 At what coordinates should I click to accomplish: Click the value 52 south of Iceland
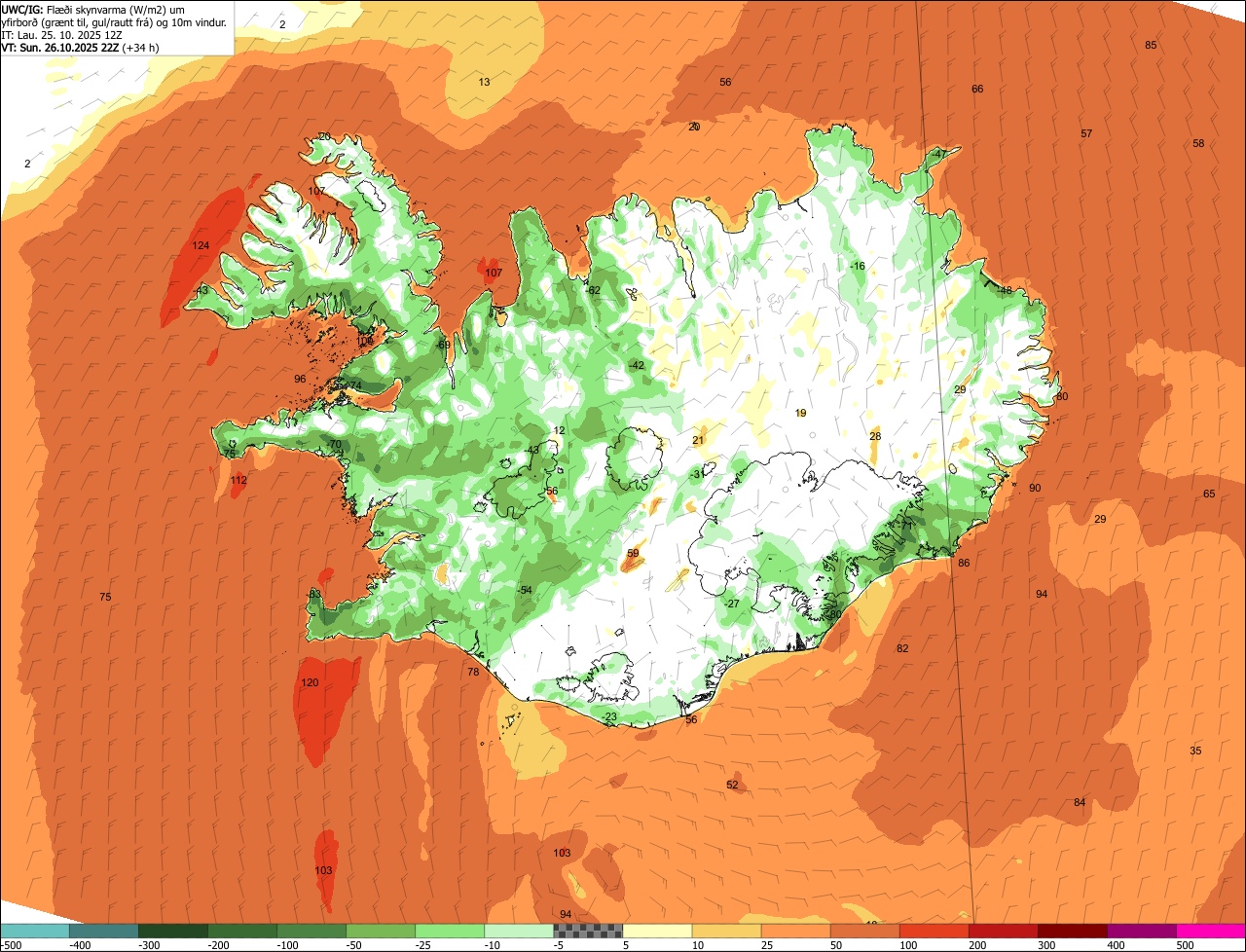coord(732,786)
